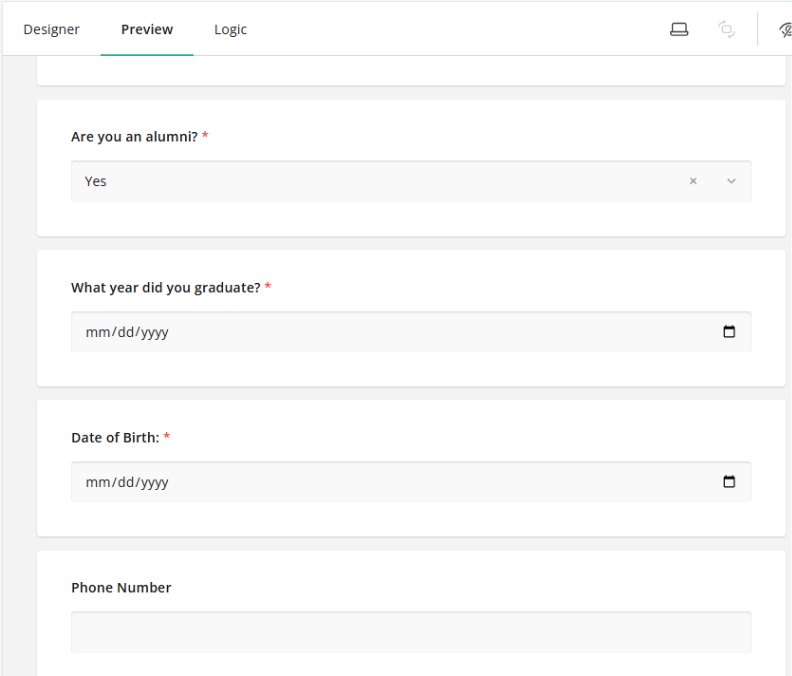Focus the Date of Birth input

(411, 482)
